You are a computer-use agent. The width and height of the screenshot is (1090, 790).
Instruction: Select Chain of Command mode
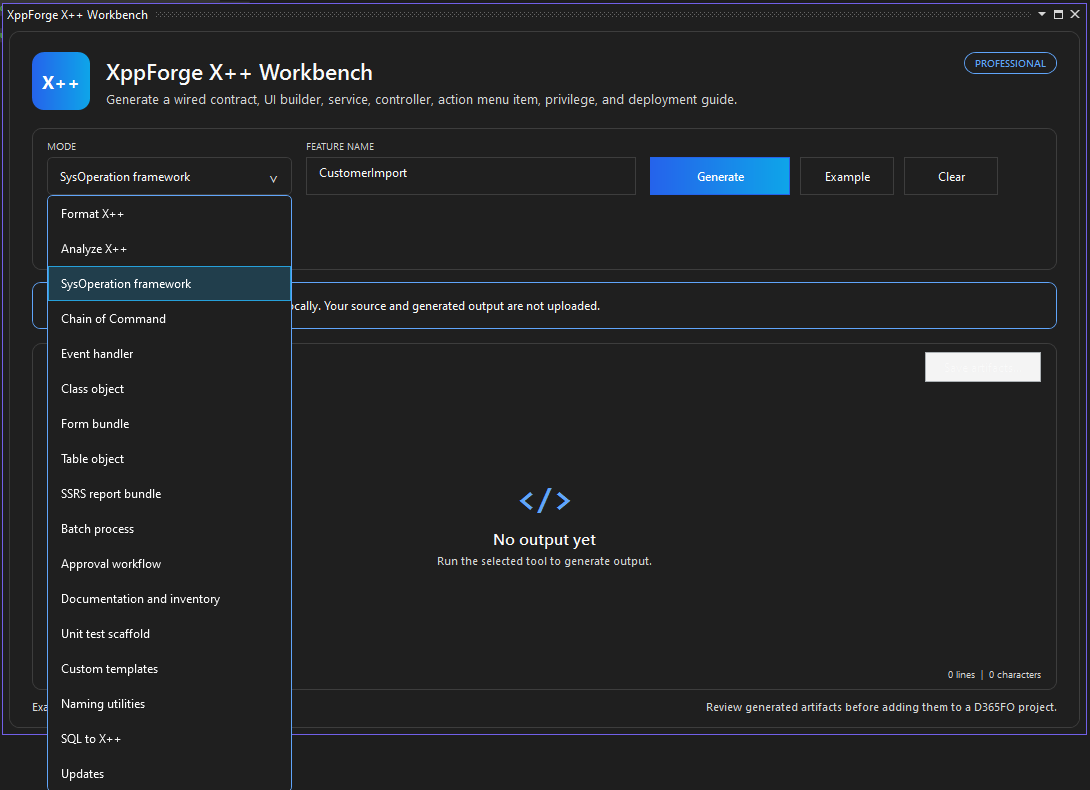[169, 319]
